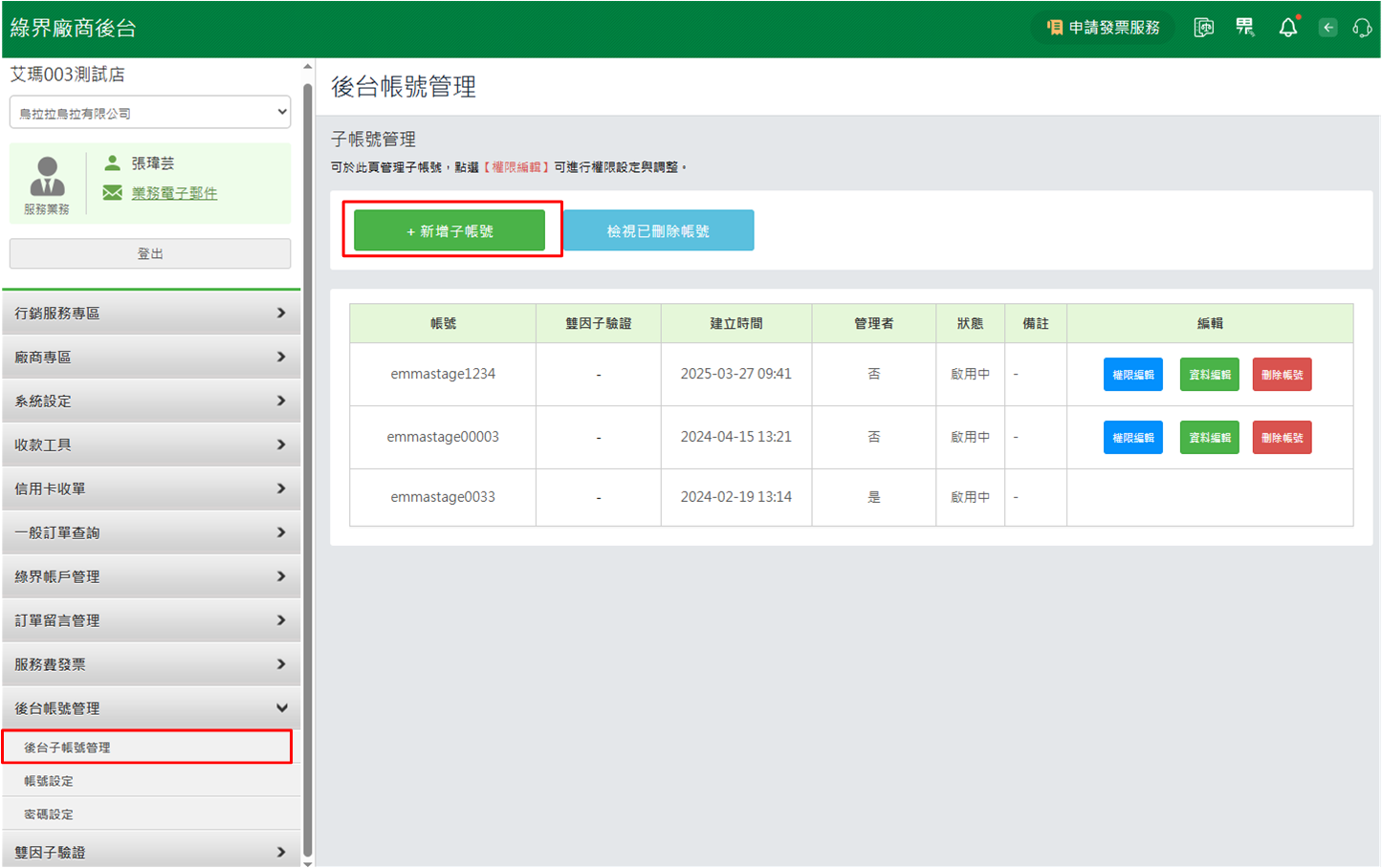Viewport: 1382px width, 868px height.
Task: Select 帳號設定 submenu item
Action: [151, 781]
